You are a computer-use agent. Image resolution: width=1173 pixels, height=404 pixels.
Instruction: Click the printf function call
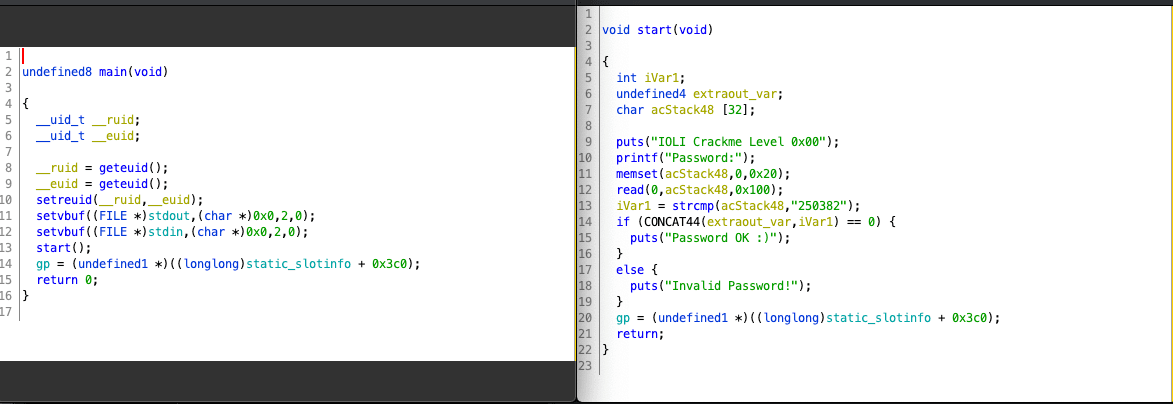(x=636, y=158)
